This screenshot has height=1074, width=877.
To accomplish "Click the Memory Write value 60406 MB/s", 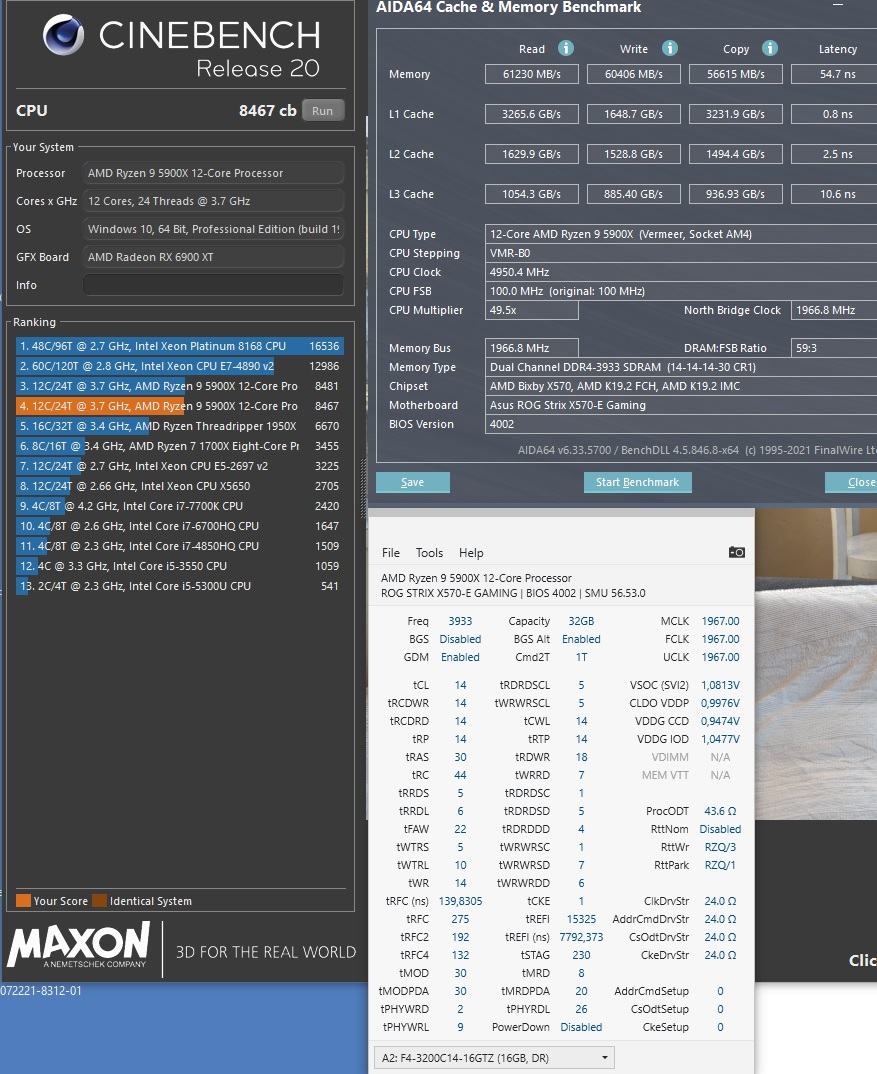I will [x=634, y=74].
